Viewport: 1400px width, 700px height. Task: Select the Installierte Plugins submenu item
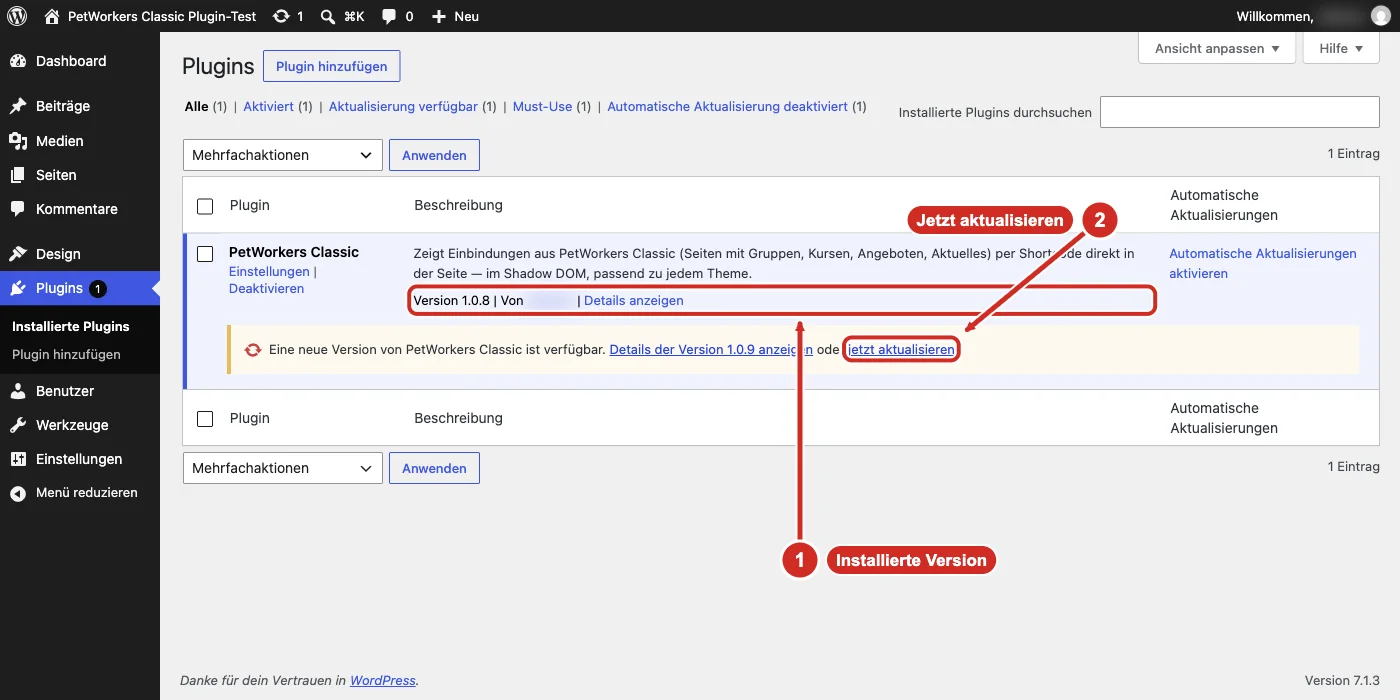(x=71, y=326)
